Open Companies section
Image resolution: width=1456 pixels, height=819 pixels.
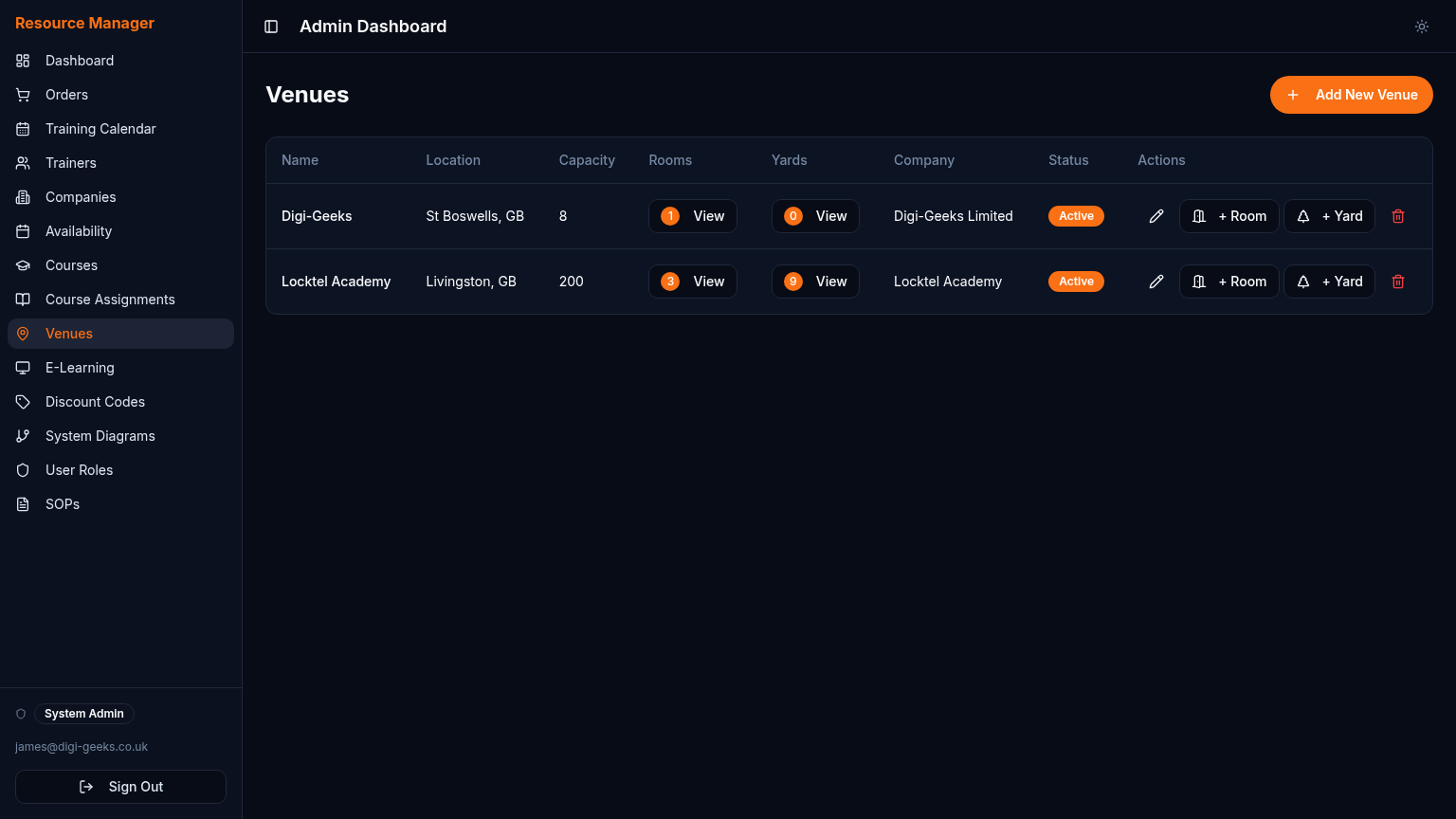pos(120,197)
